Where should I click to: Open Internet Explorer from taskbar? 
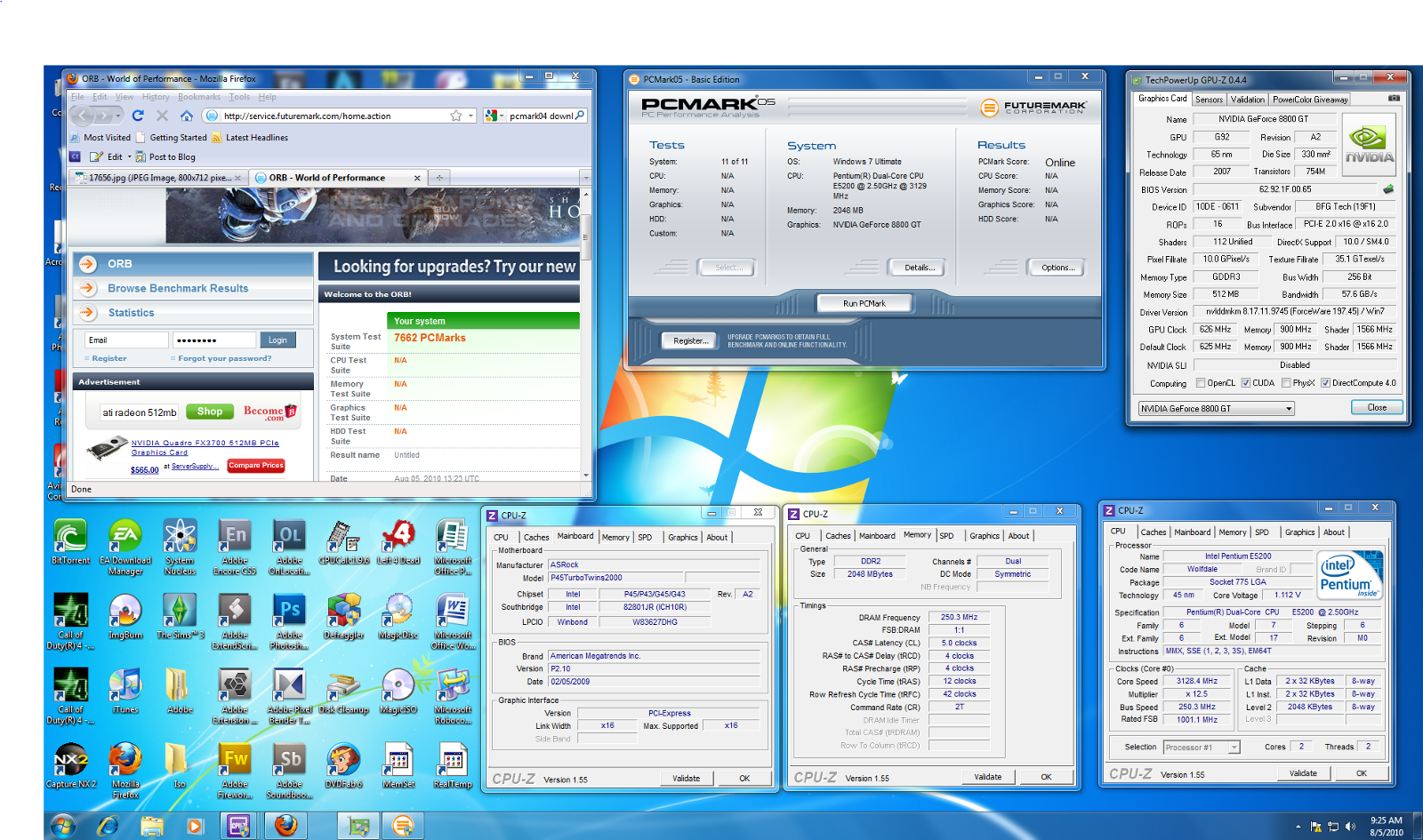pyautogui.click(x=108, y=826)
